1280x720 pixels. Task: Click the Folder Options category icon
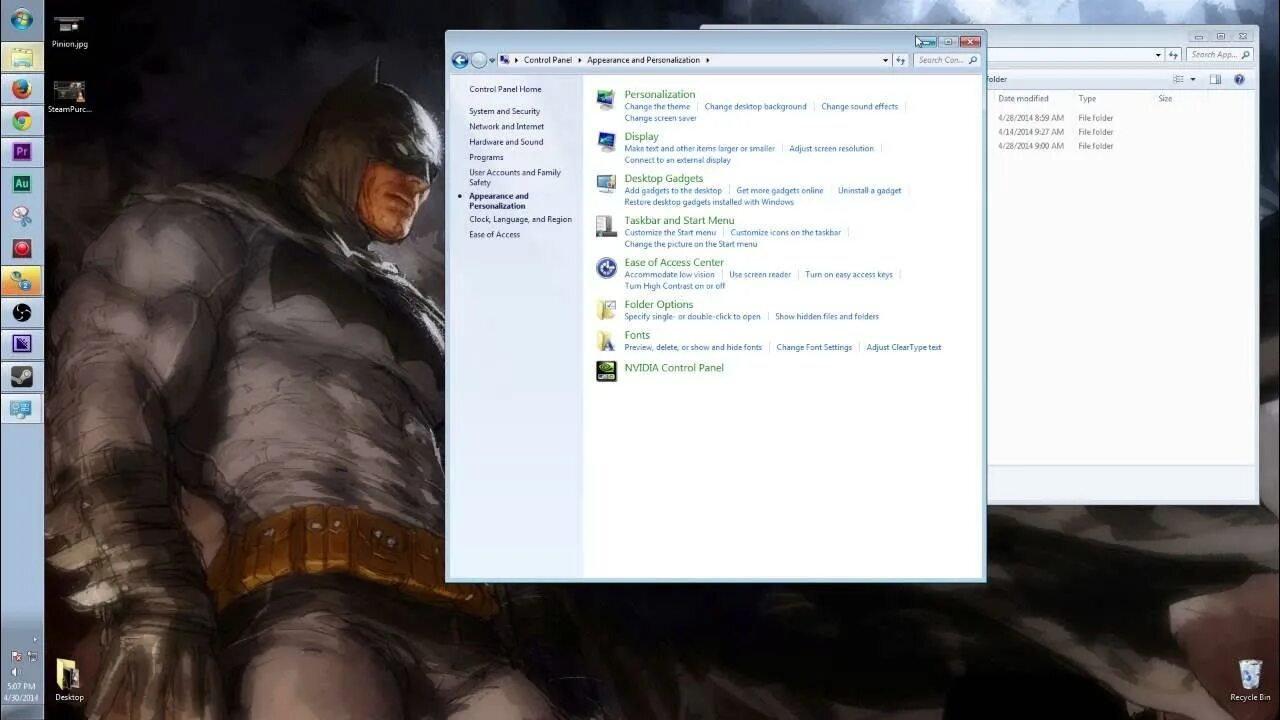click(606, 309)
